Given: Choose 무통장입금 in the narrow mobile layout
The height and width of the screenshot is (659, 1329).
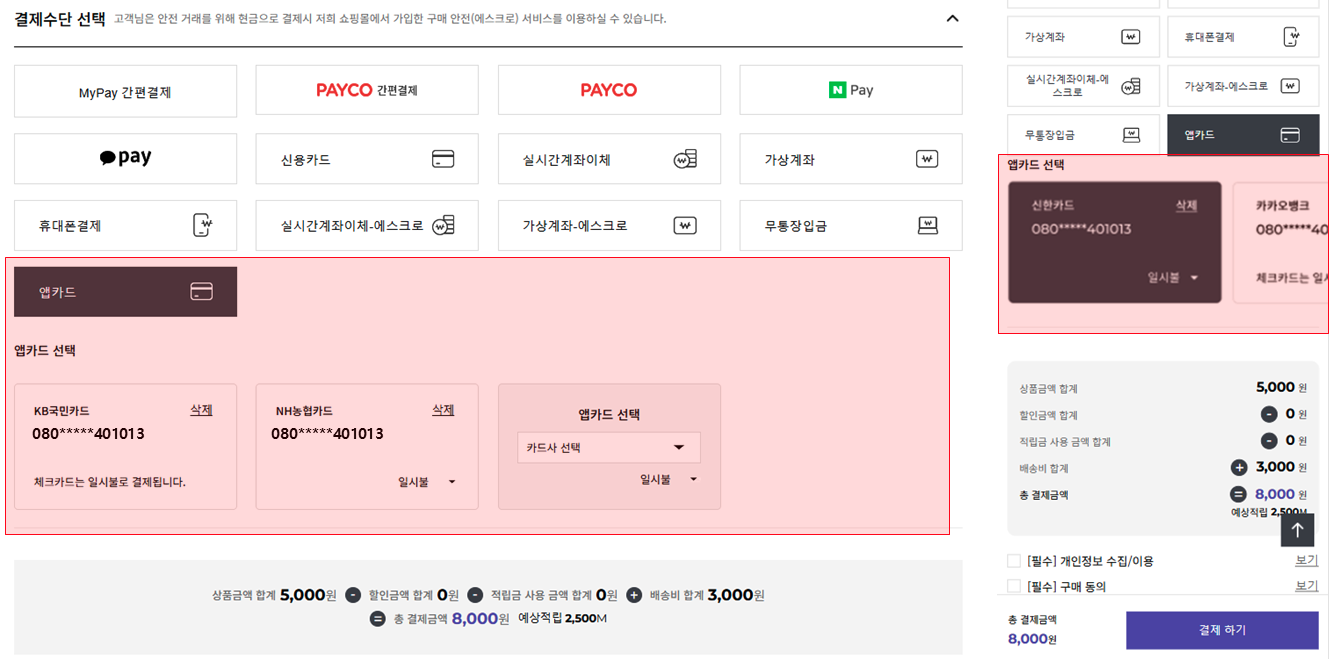Looking at the screenshot, I should (x=1083, y=135).
